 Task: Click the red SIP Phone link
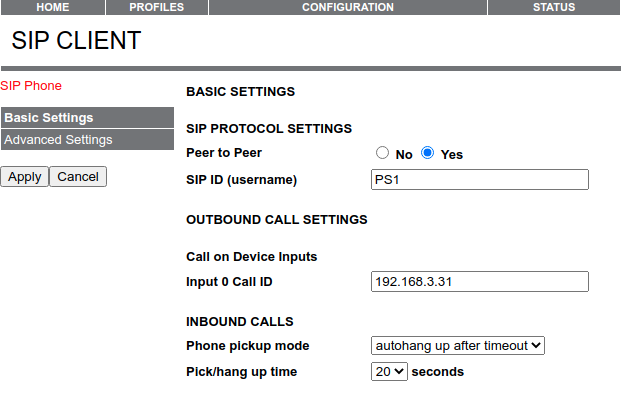31,86
